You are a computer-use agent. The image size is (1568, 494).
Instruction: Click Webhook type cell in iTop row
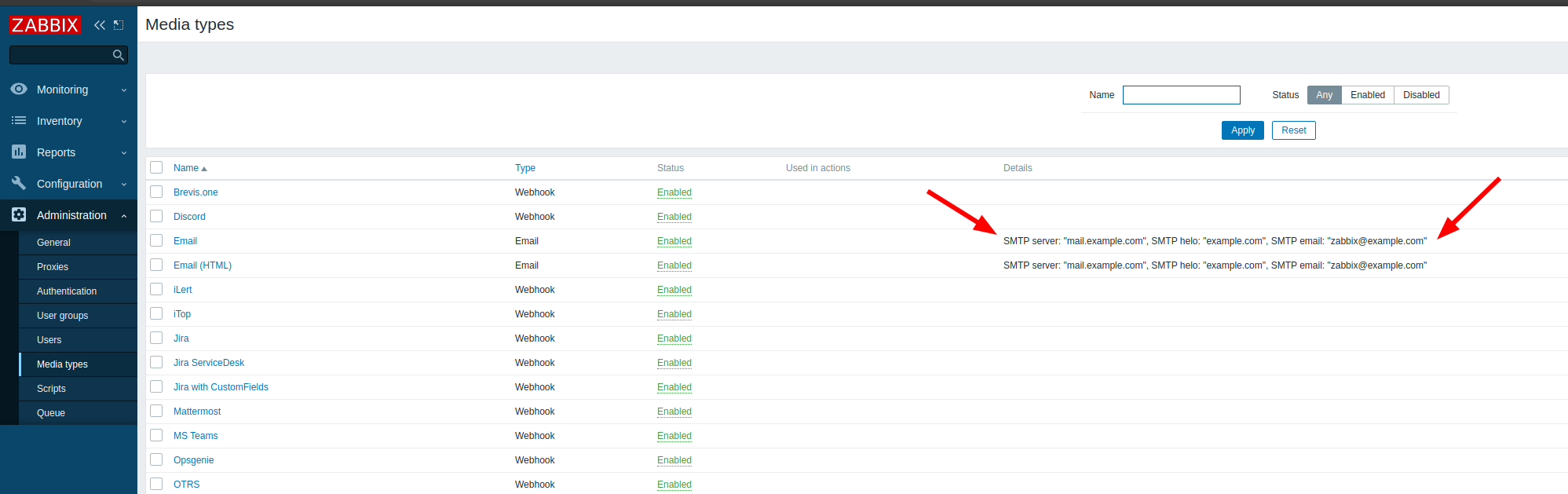(535, 314)
